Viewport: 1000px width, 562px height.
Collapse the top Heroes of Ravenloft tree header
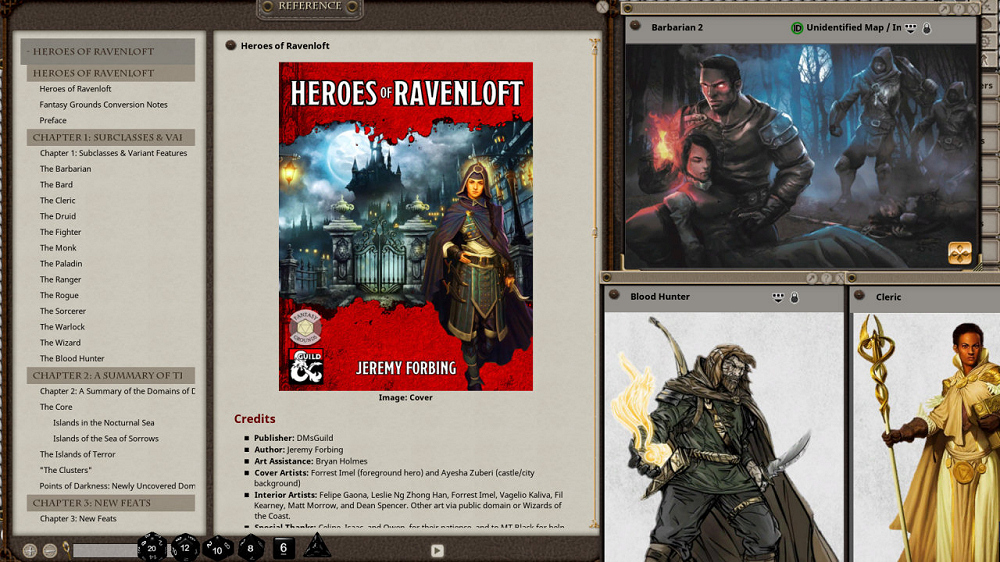[108, 51]
